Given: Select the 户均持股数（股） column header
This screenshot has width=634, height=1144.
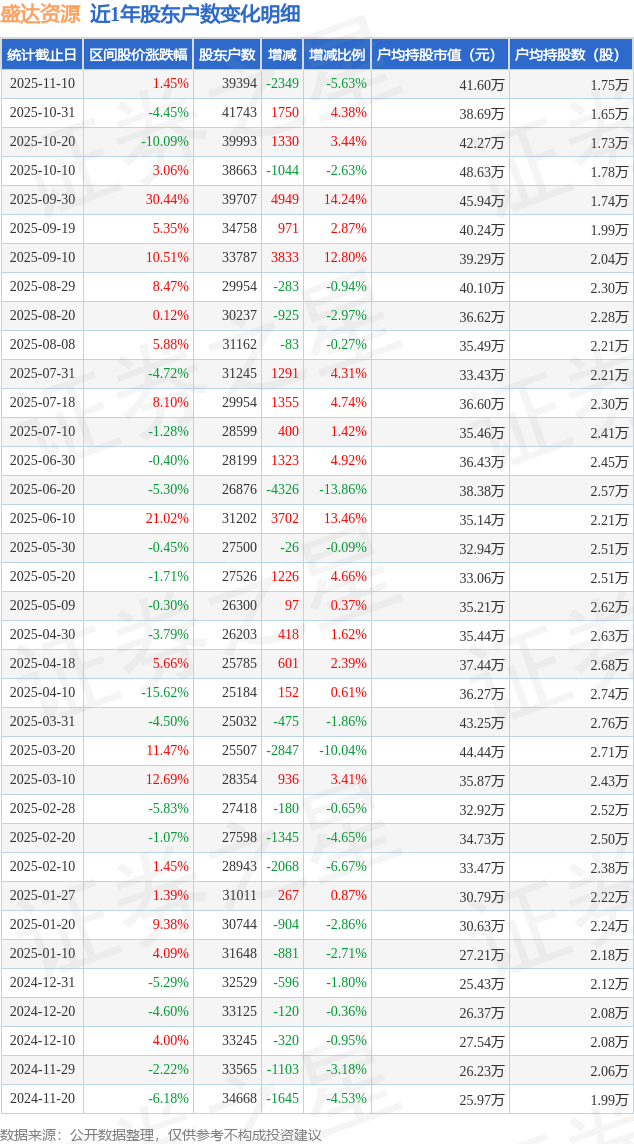Looking at the screenshot, I should point(571,55).
